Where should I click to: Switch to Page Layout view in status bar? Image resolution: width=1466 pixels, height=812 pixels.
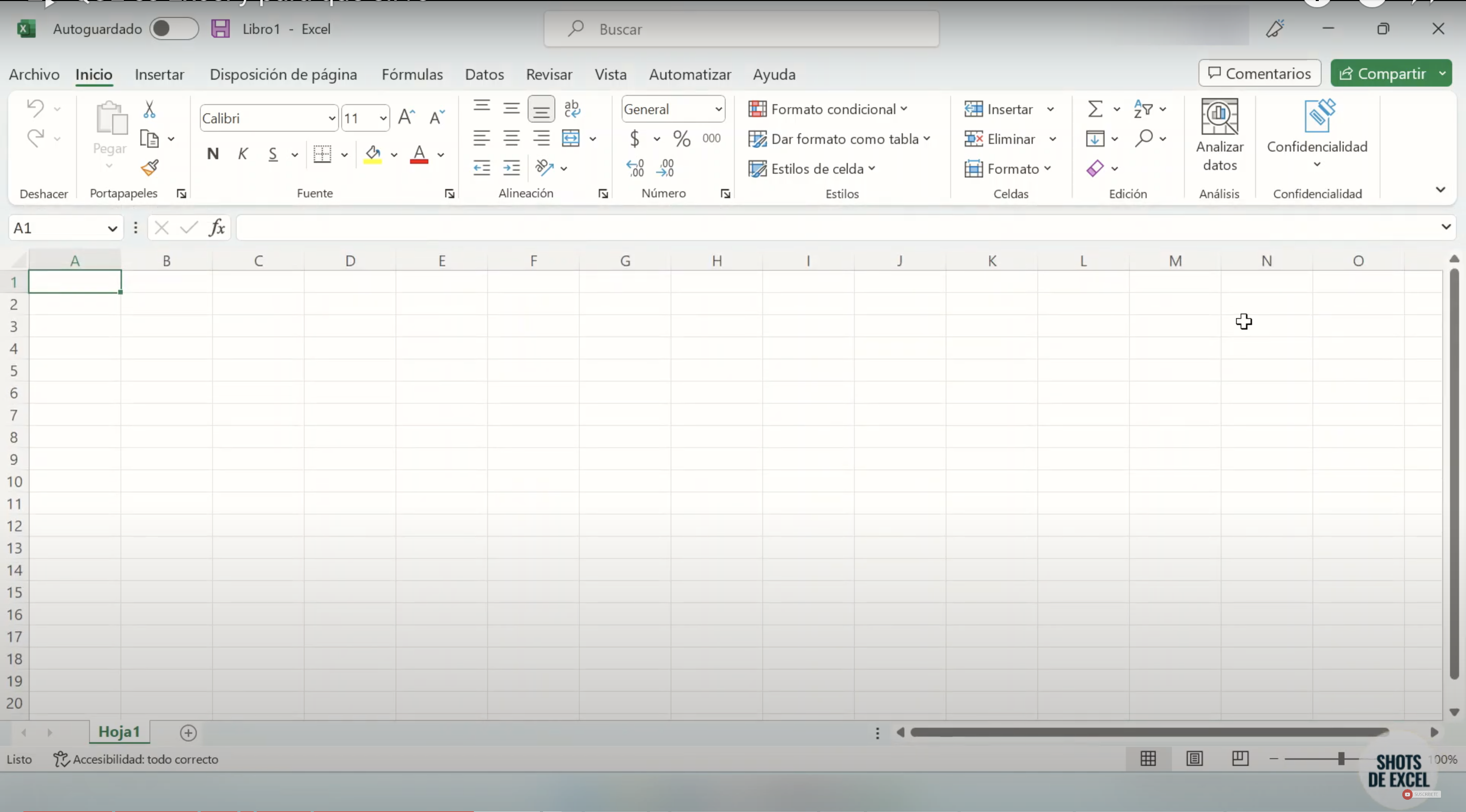click(x=1194, y=759)
